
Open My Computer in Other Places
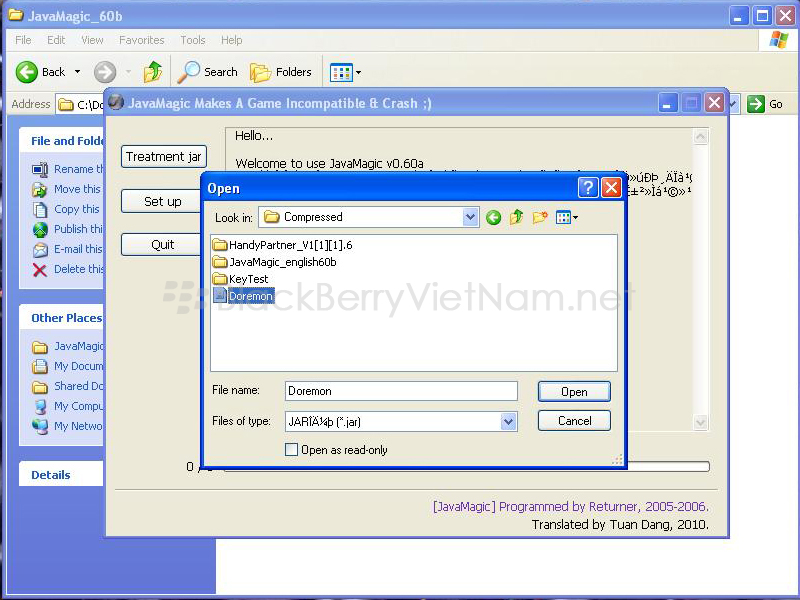(x=67, y=406)
